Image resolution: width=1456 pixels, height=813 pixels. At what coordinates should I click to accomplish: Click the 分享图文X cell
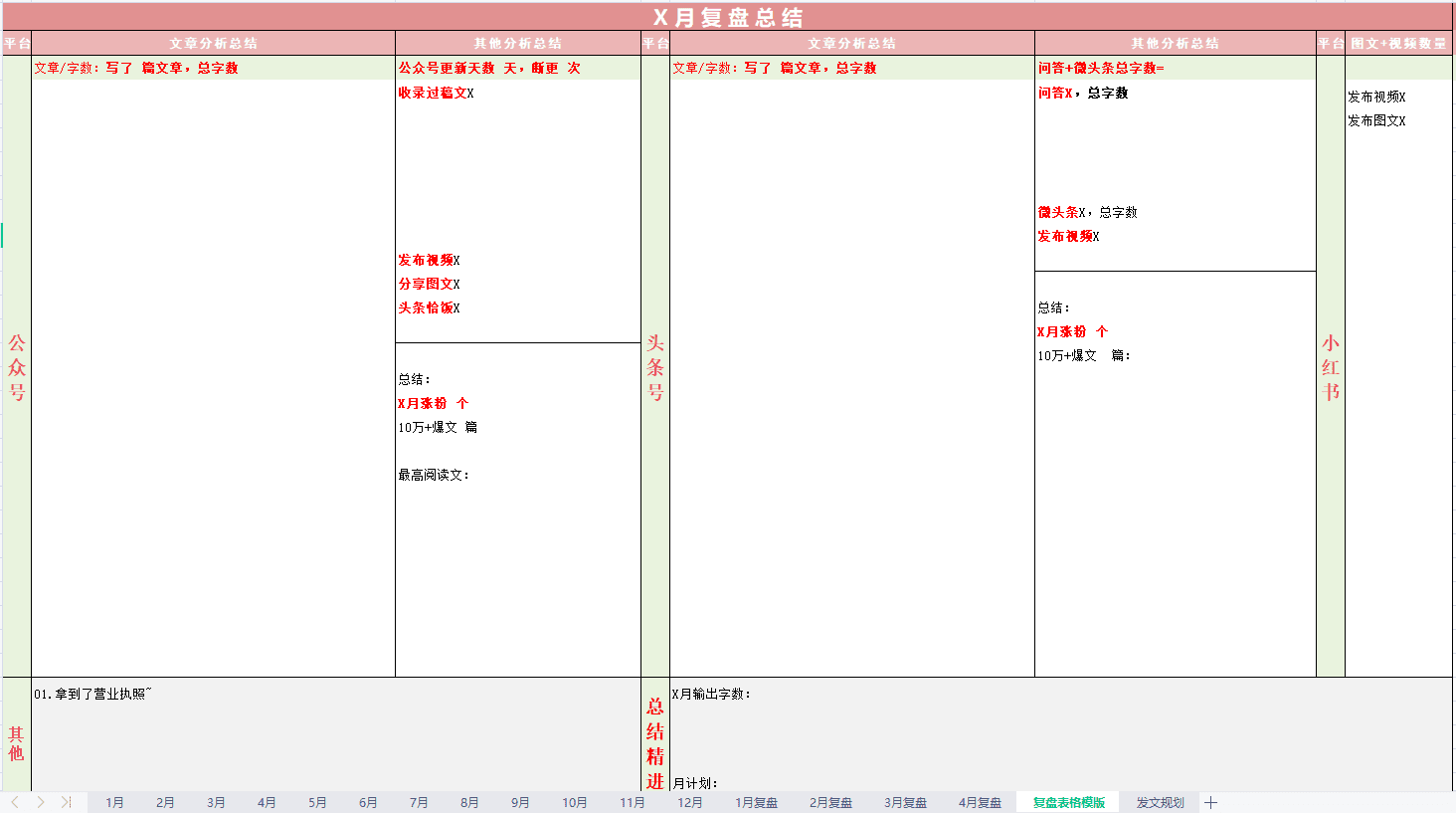518,284
